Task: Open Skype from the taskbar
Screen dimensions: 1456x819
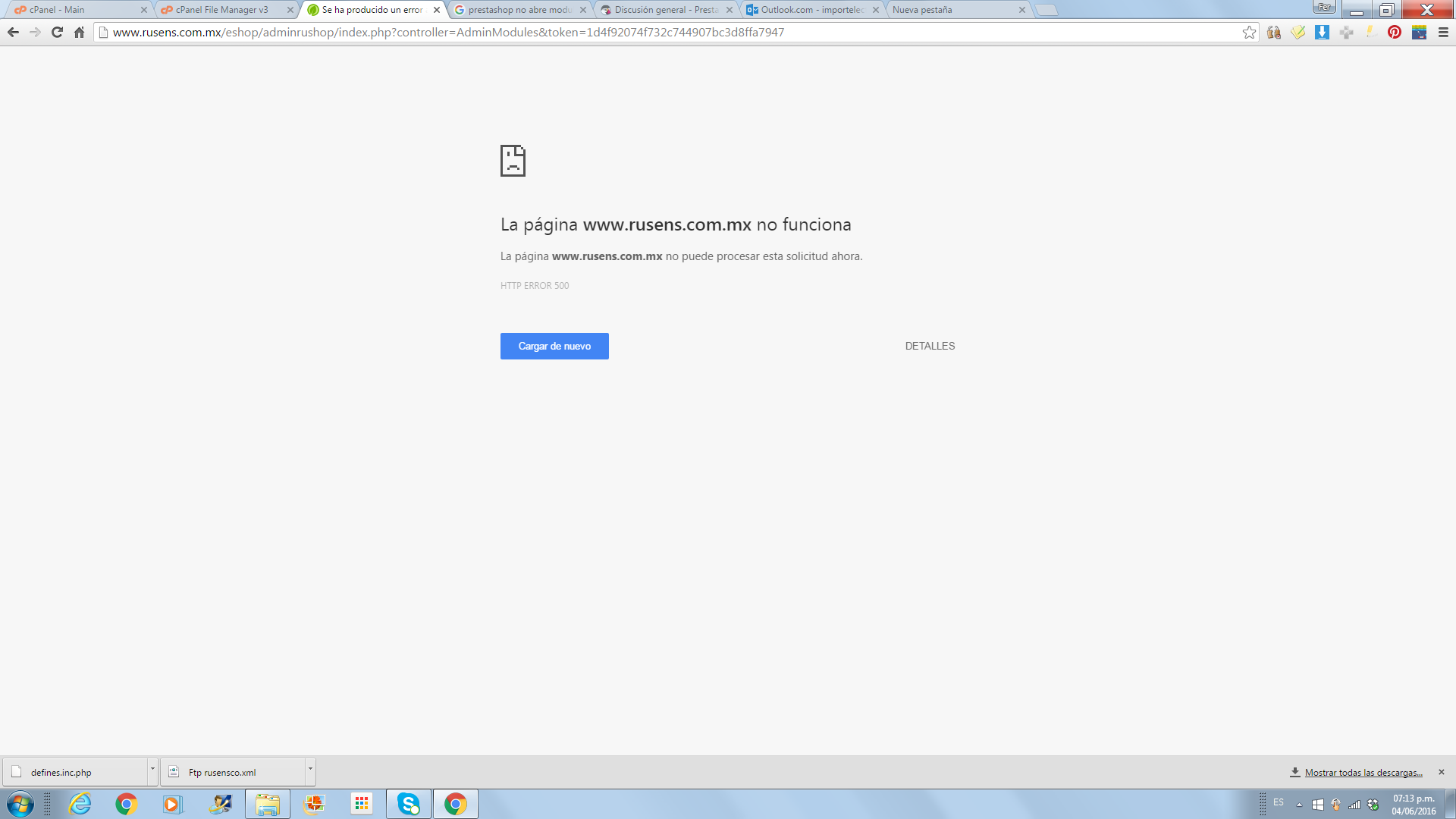Action: (409, 804)
